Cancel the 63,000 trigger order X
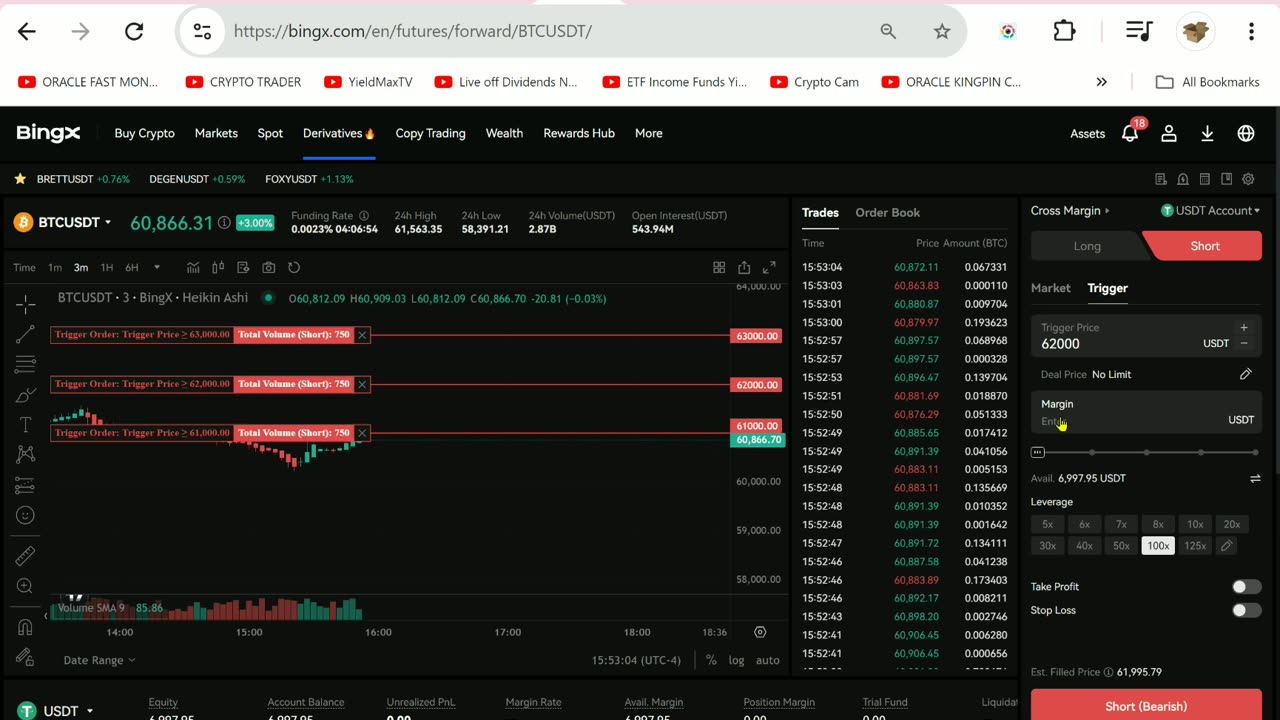The width and height of the screenshot is (1280, 720). [x=362, y=335]
